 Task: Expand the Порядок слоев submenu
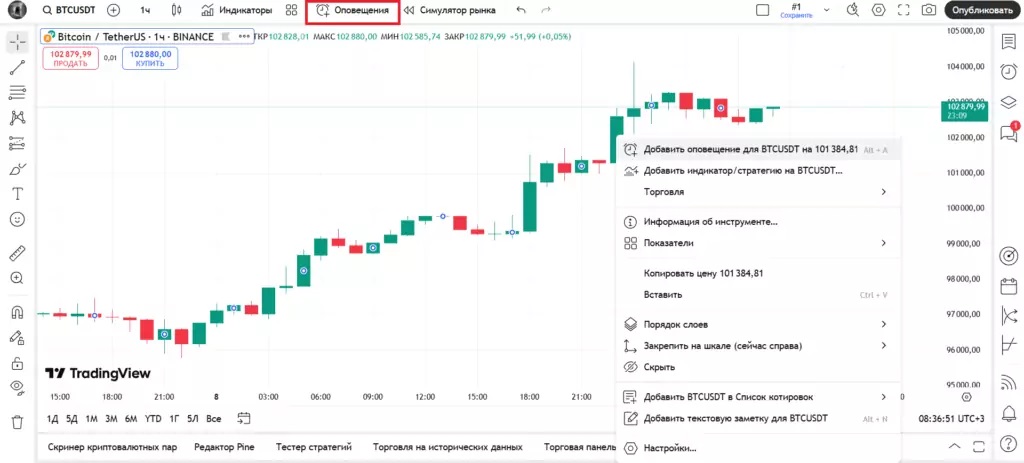point(758,325)
